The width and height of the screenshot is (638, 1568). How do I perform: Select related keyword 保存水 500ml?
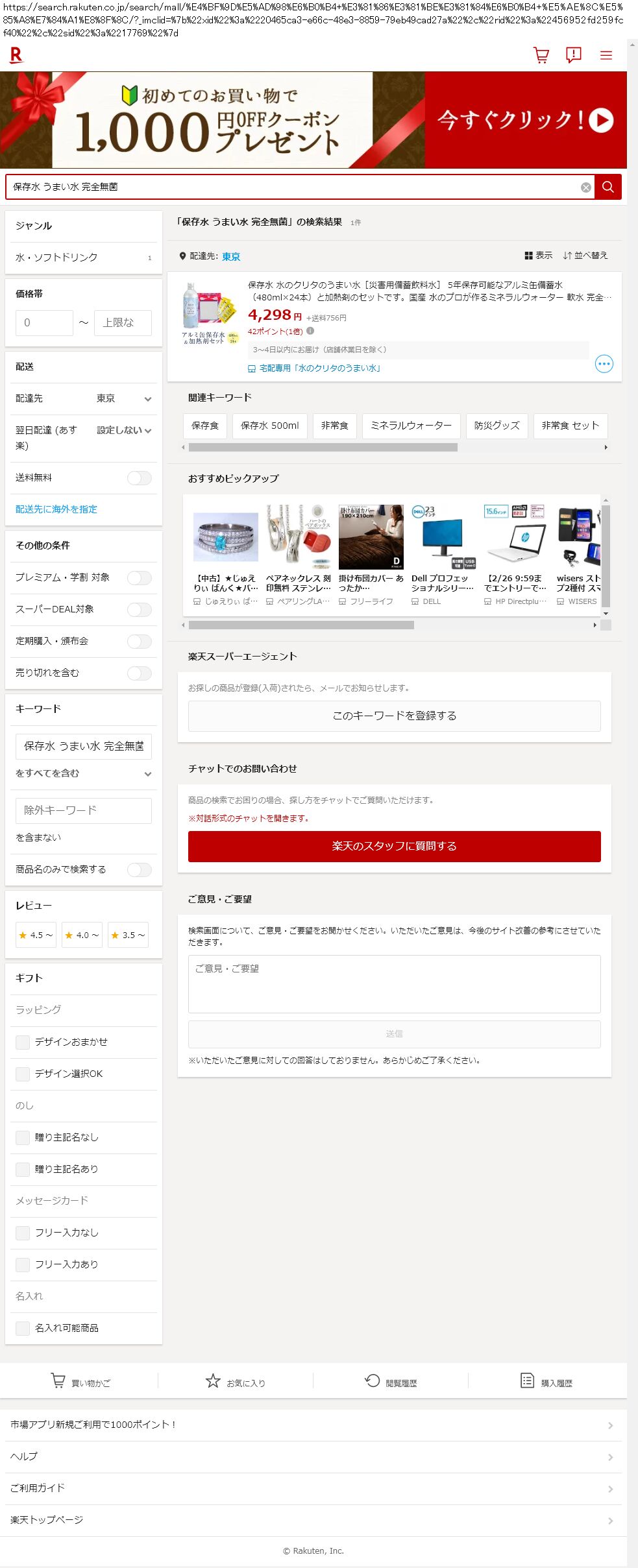click(x=270, y=426)
